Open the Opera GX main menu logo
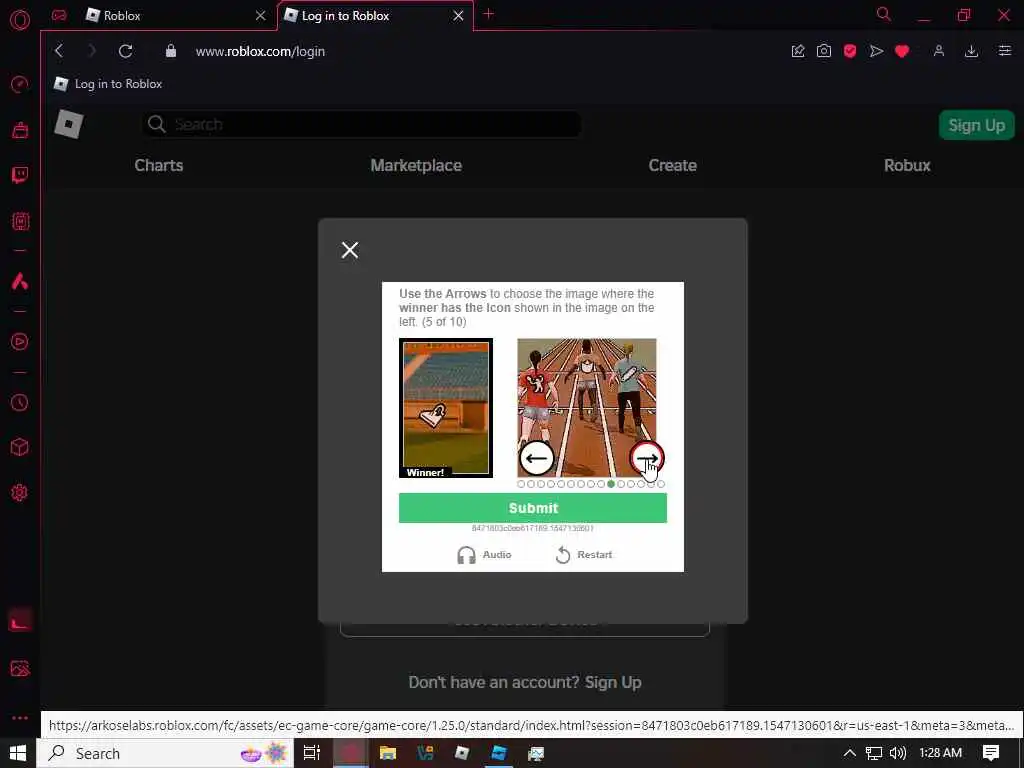 click(x=20, y=19)
